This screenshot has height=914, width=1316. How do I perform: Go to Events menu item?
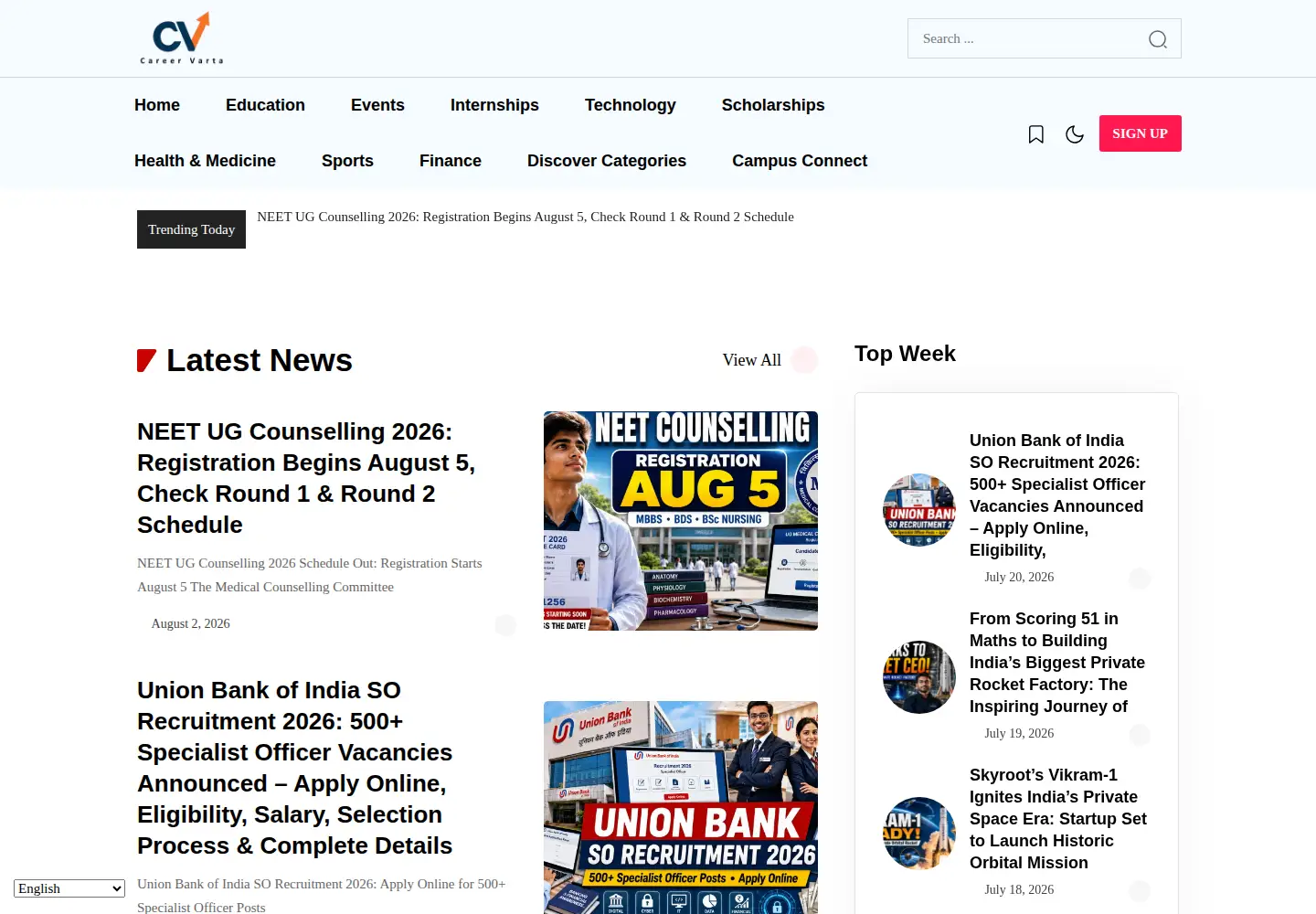[377, 105]
